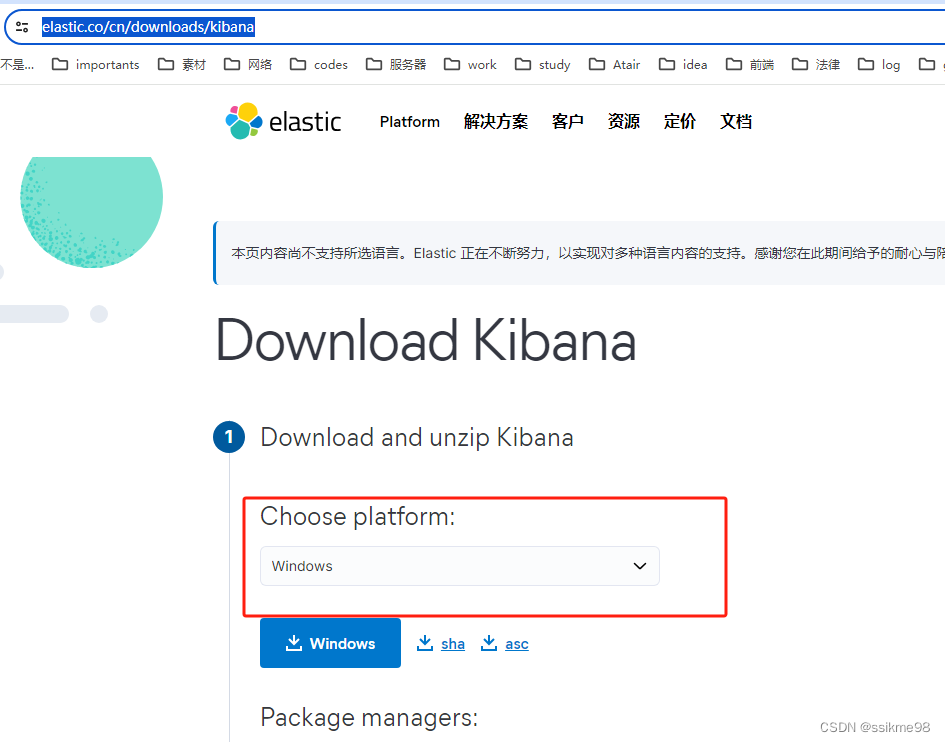Open the study bookmark folder
Screen dimensions: 945x742
pos(542,64)
